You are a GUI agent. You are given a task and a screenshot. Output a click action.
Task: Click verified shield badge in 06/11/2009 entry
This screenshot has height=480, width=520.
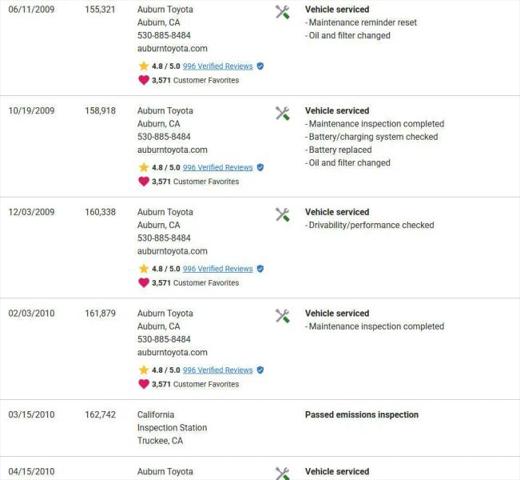click(260, 66)
